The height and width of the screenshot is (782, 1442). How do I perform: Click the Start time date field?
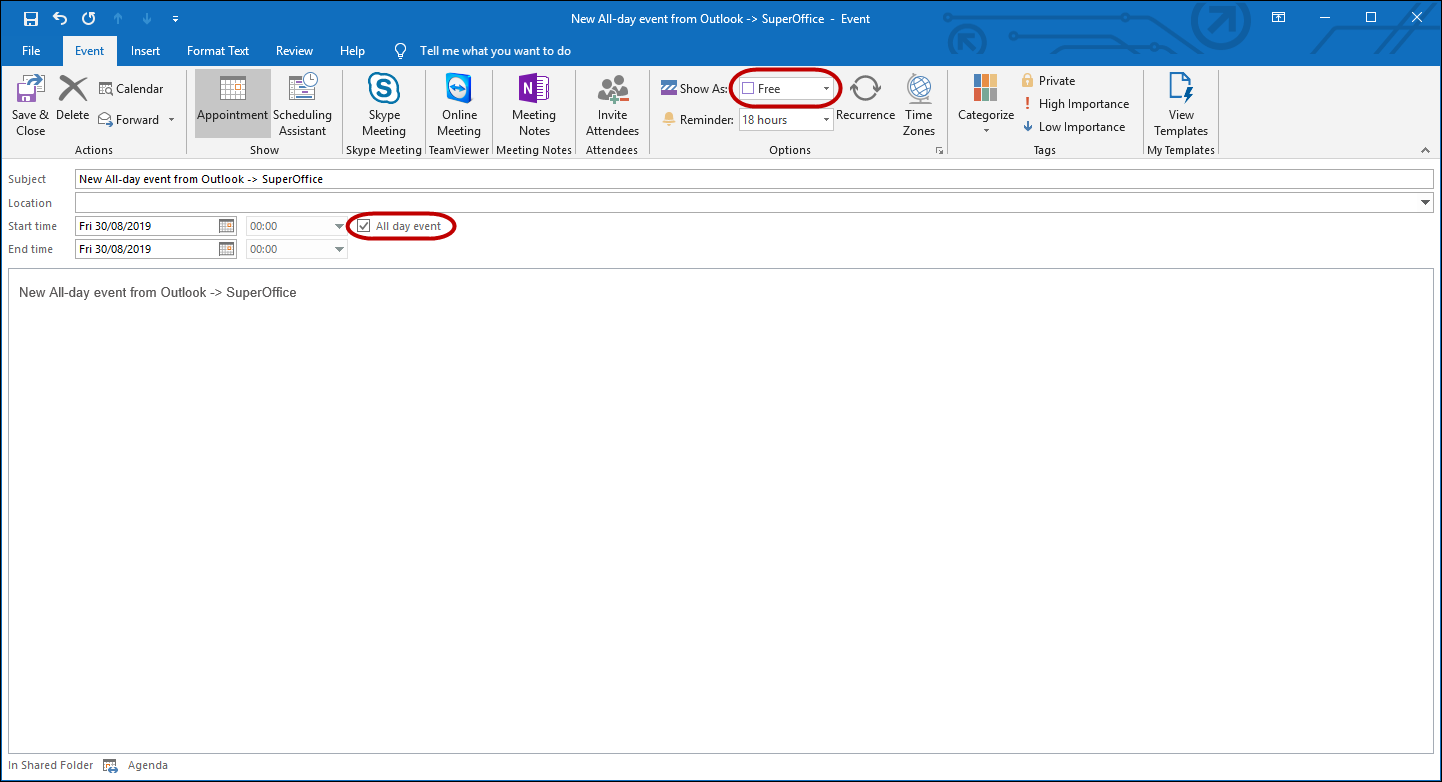tap(146, 226)
